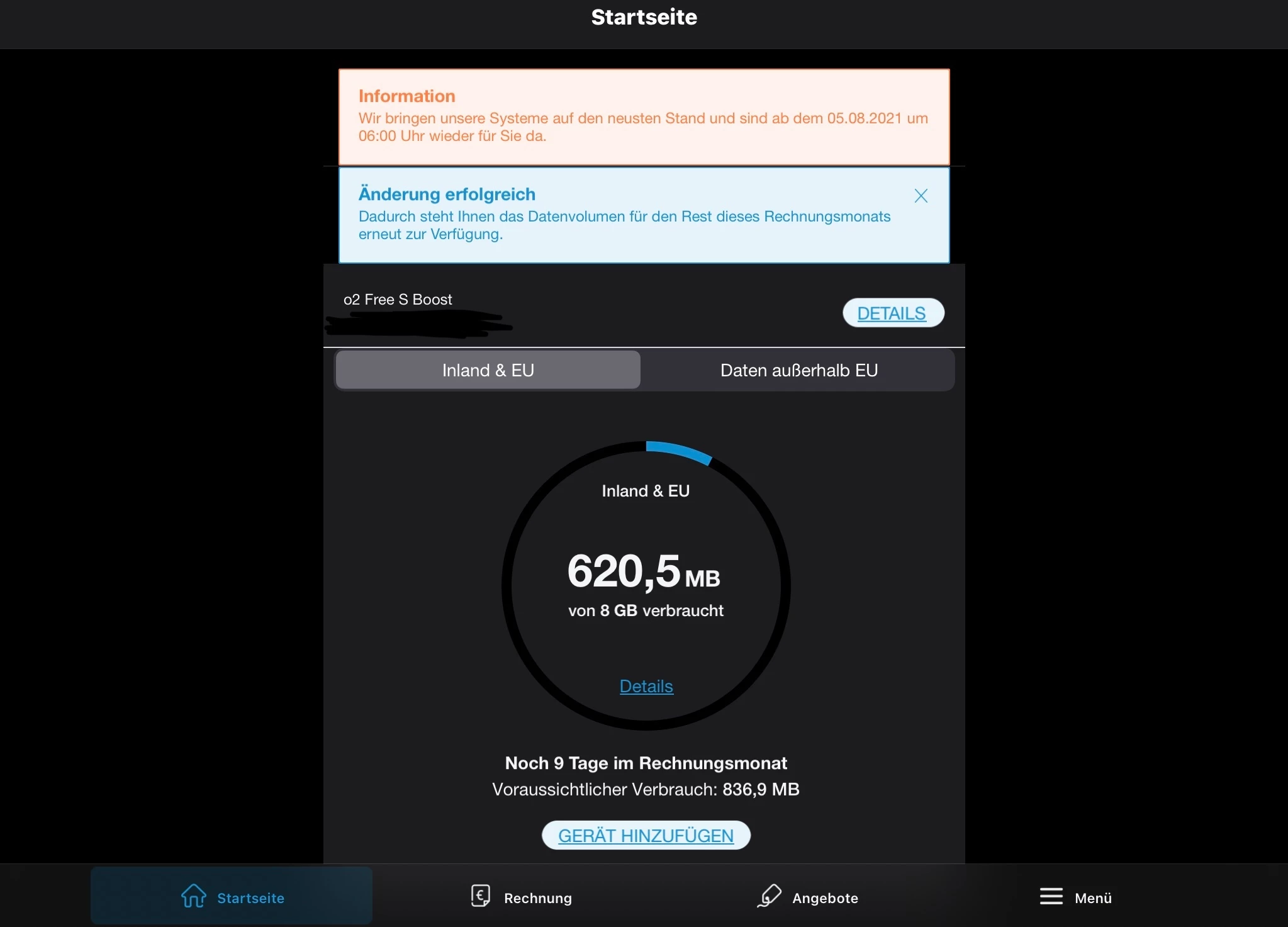This screenshot has height=927, width=1288.
Task: Tap the Voraussichtlicher Verbrauch text
Action: (x=646, y=789)
